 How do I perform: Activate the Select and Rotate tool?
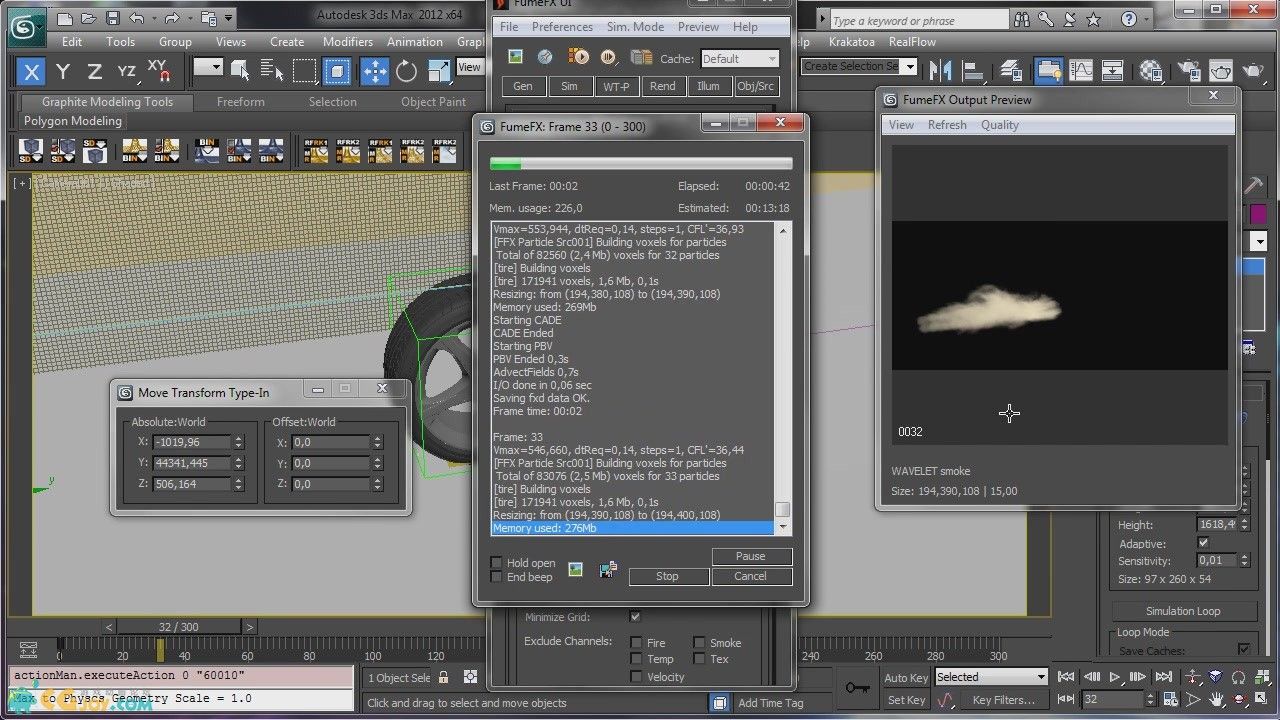[406, 71]
